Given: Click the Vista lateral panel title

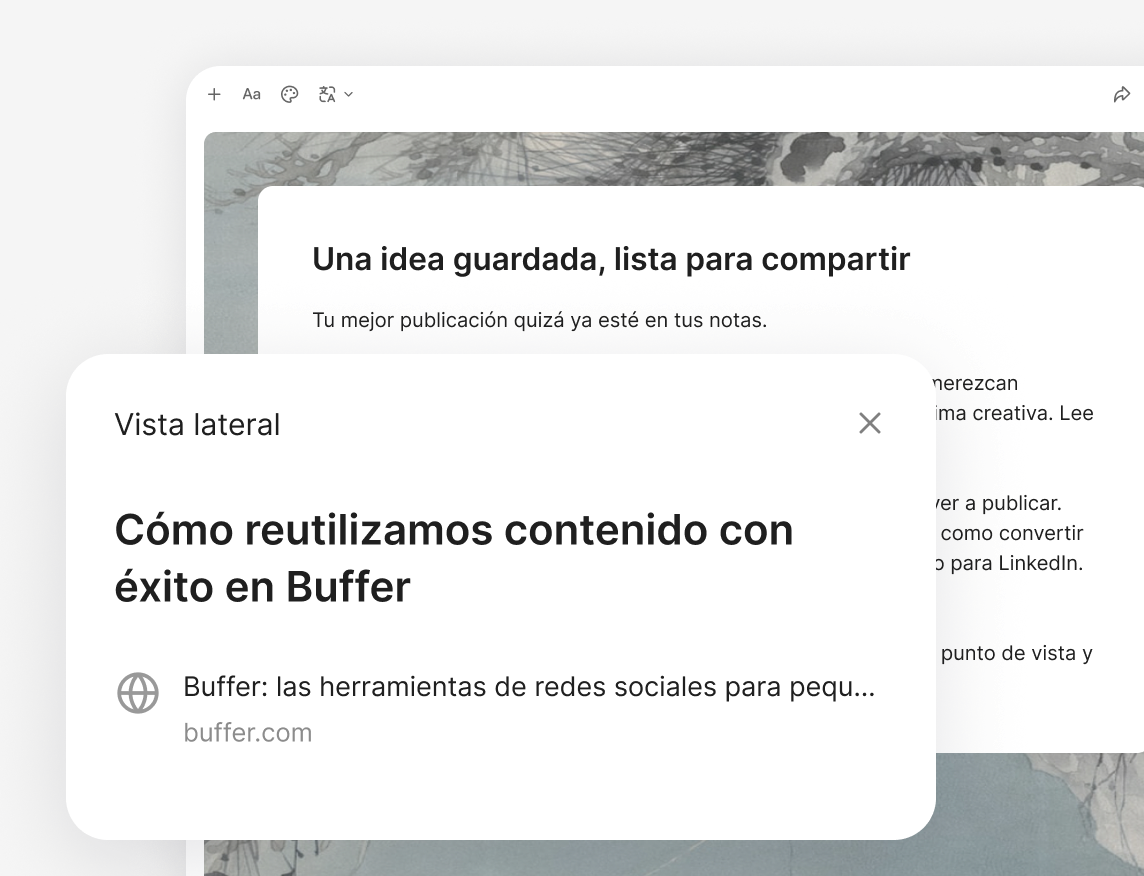Looking at the screenshot, I should (197, 425).
